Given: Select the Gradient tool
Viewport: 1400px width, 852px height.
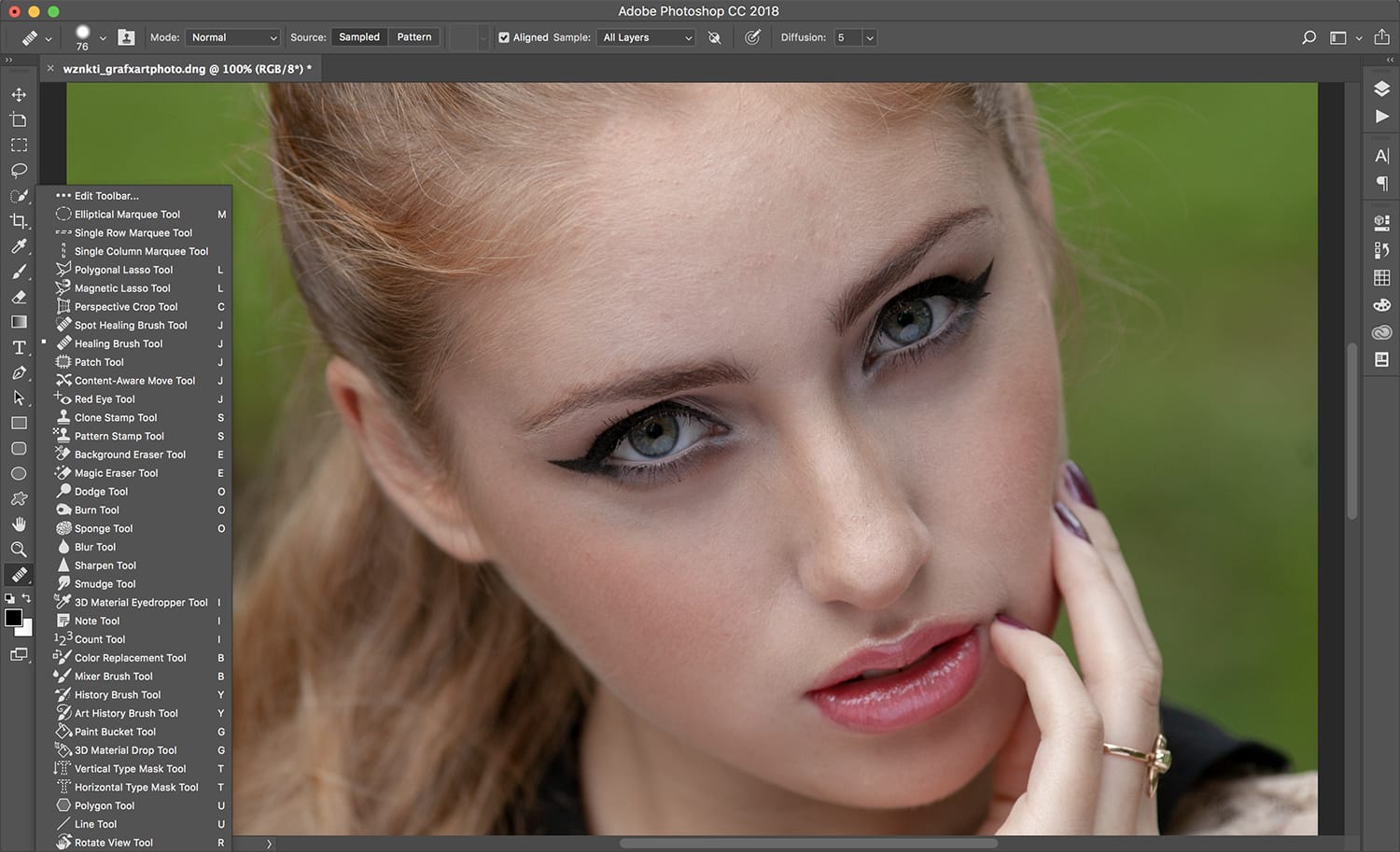Looking at the screenshot, I should tap(19, 322).
